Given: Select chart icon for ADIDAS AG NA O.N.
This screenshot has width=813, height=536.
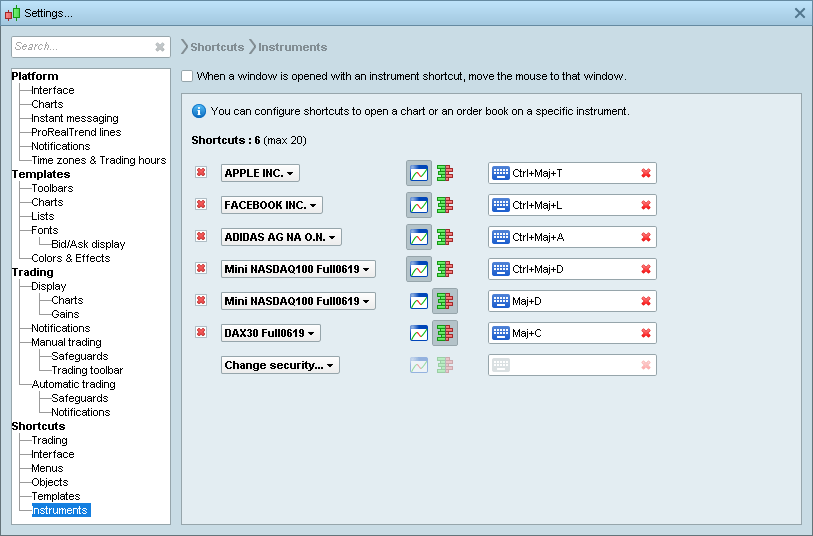Looking at the screenshot, I should pyautogui.click(x=419, y=237).
